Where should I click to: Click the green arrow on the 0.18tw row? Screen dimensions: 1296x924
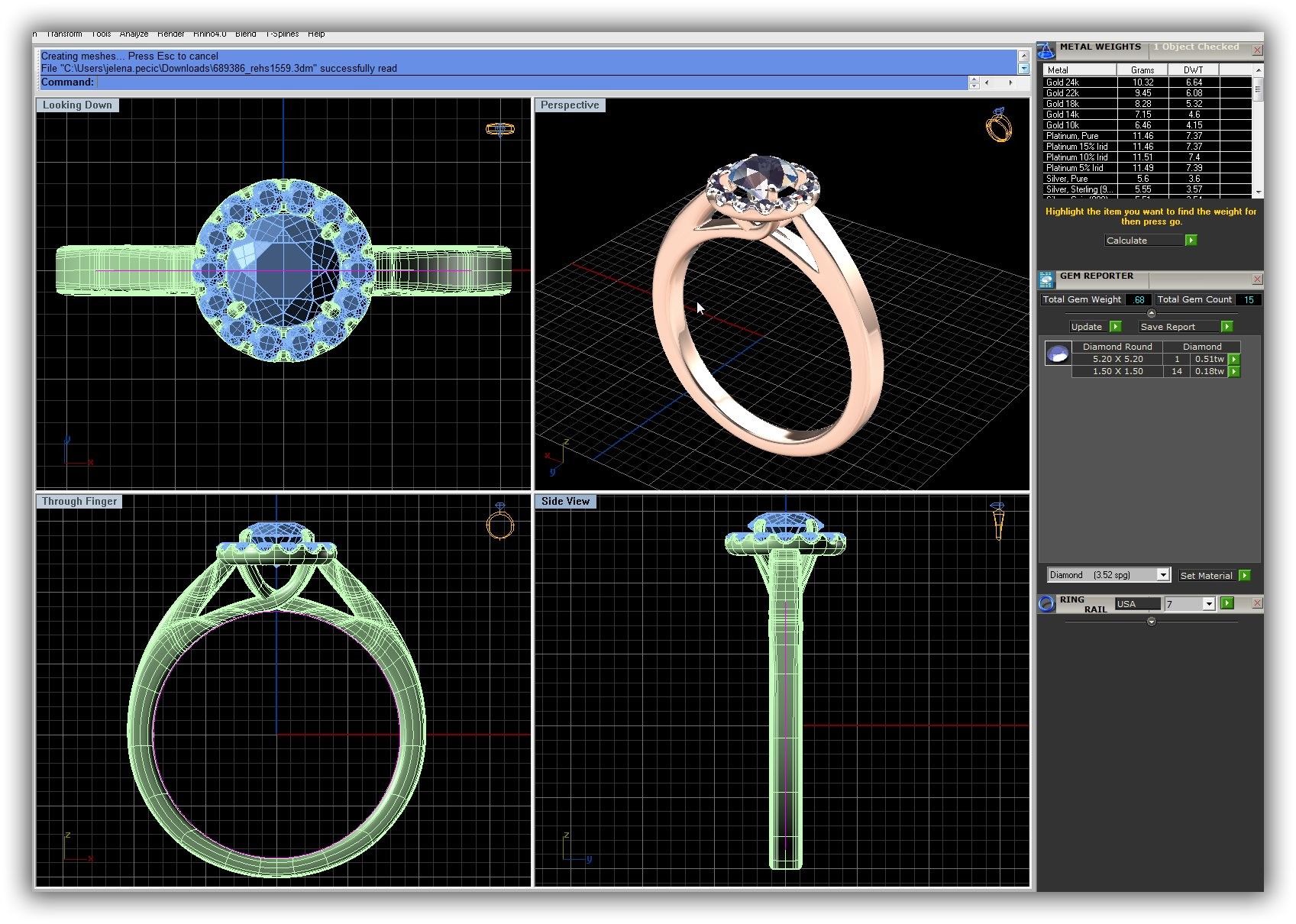1234,372
